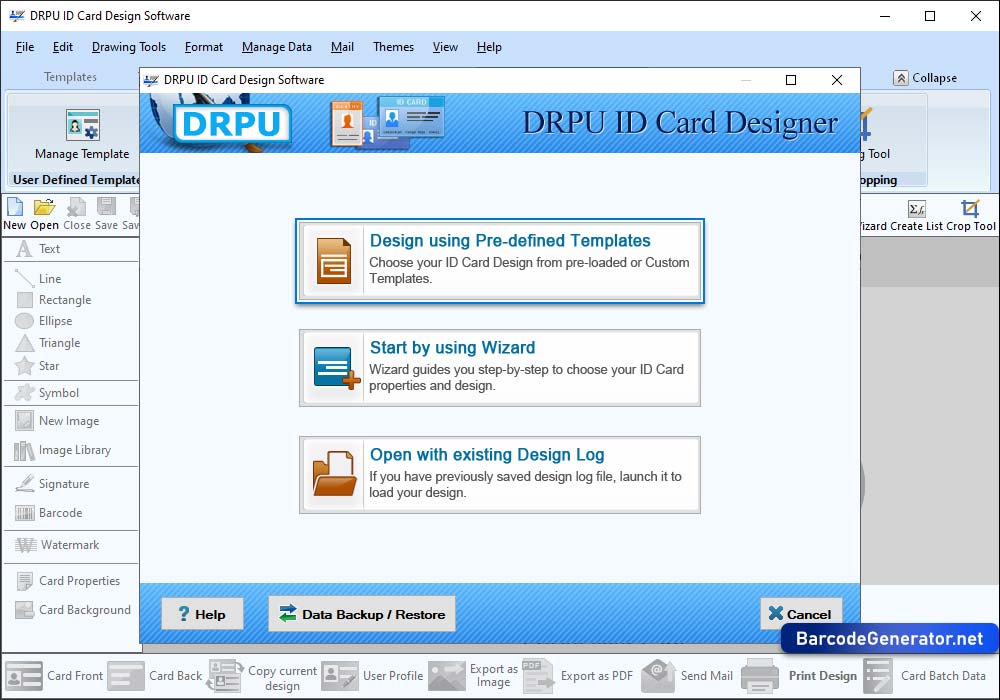
Task: Click the New document icon
Action: coord(15,207)
